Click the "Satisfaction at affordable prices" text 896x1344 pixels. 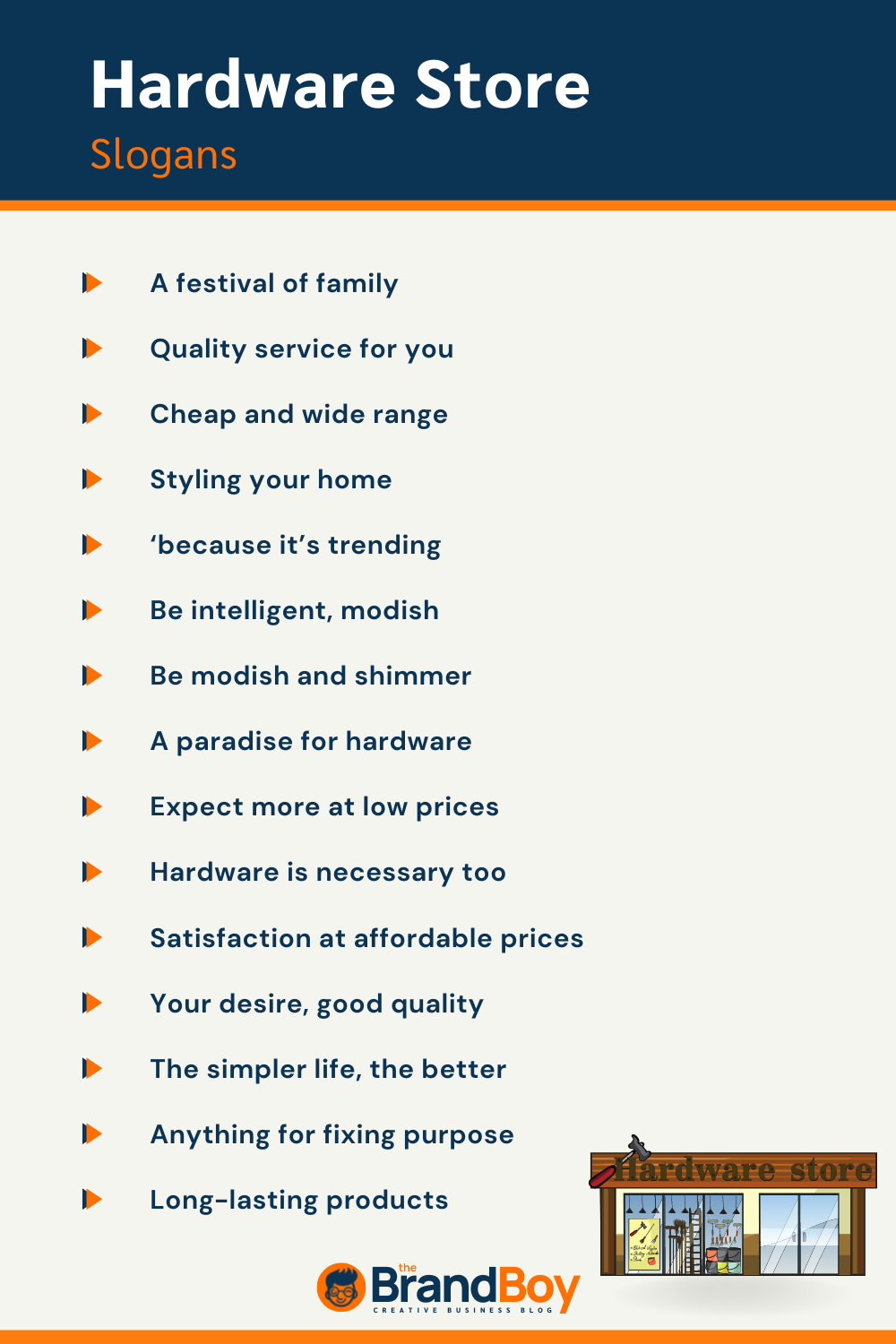point(366,938)
